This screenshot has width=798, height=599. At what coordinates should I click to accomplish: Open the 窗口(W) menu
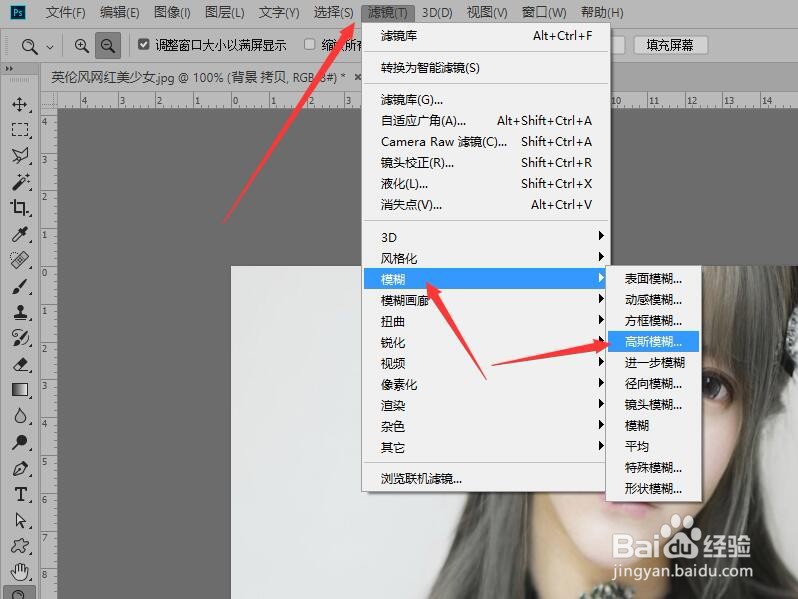pyautogui.click(x=544, y=12)
